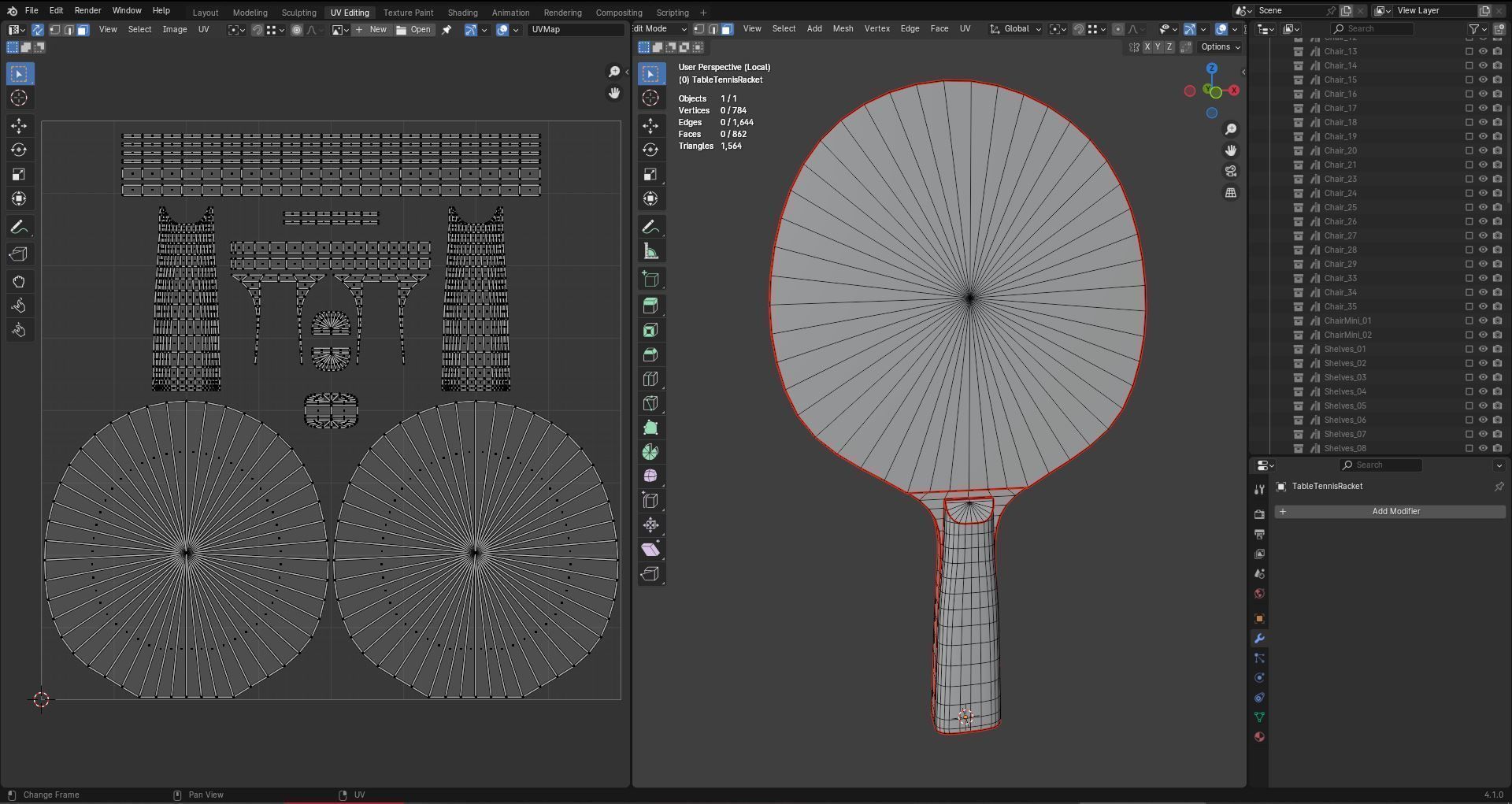Switch to the Shading workspace tab
The image size is (1512, 804).
coord(462,13)
